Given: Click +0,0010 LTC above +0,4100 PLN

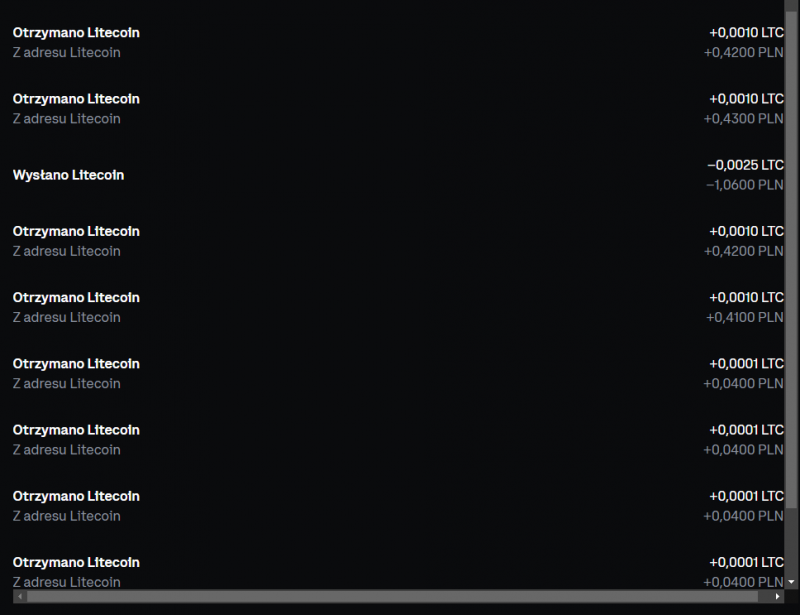Looking at the screenshot, I should click(x=746, y=297).
